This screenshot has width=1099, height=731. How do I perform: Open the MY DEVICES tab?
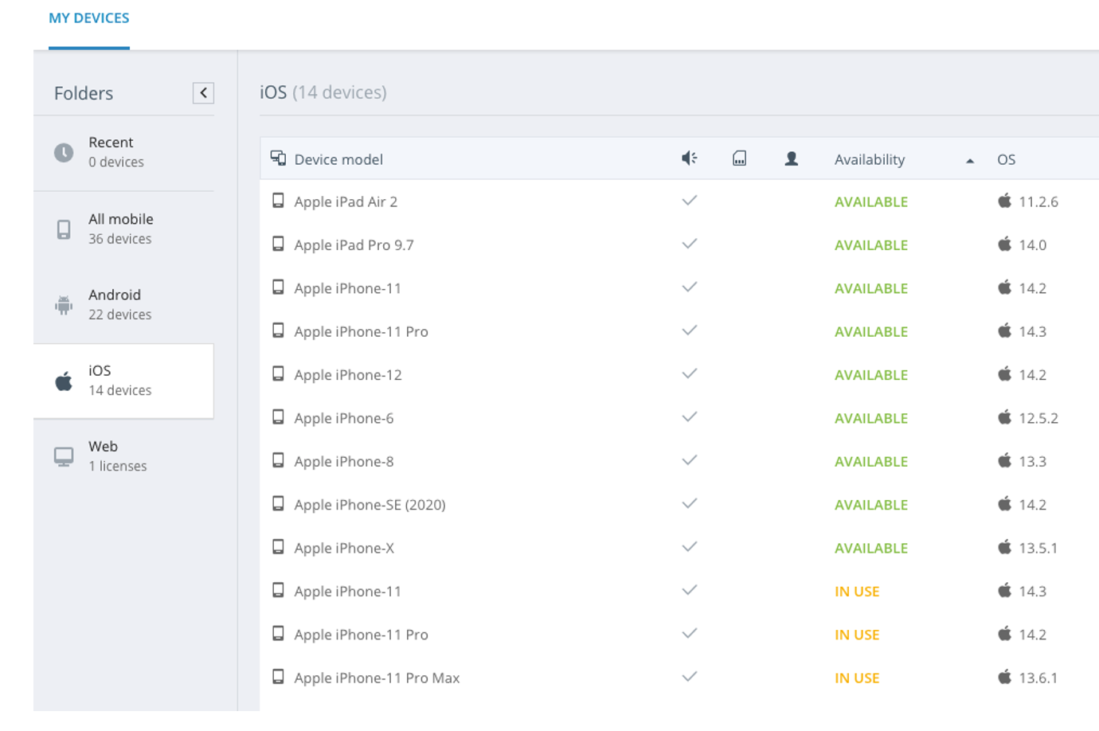(89, 19)
